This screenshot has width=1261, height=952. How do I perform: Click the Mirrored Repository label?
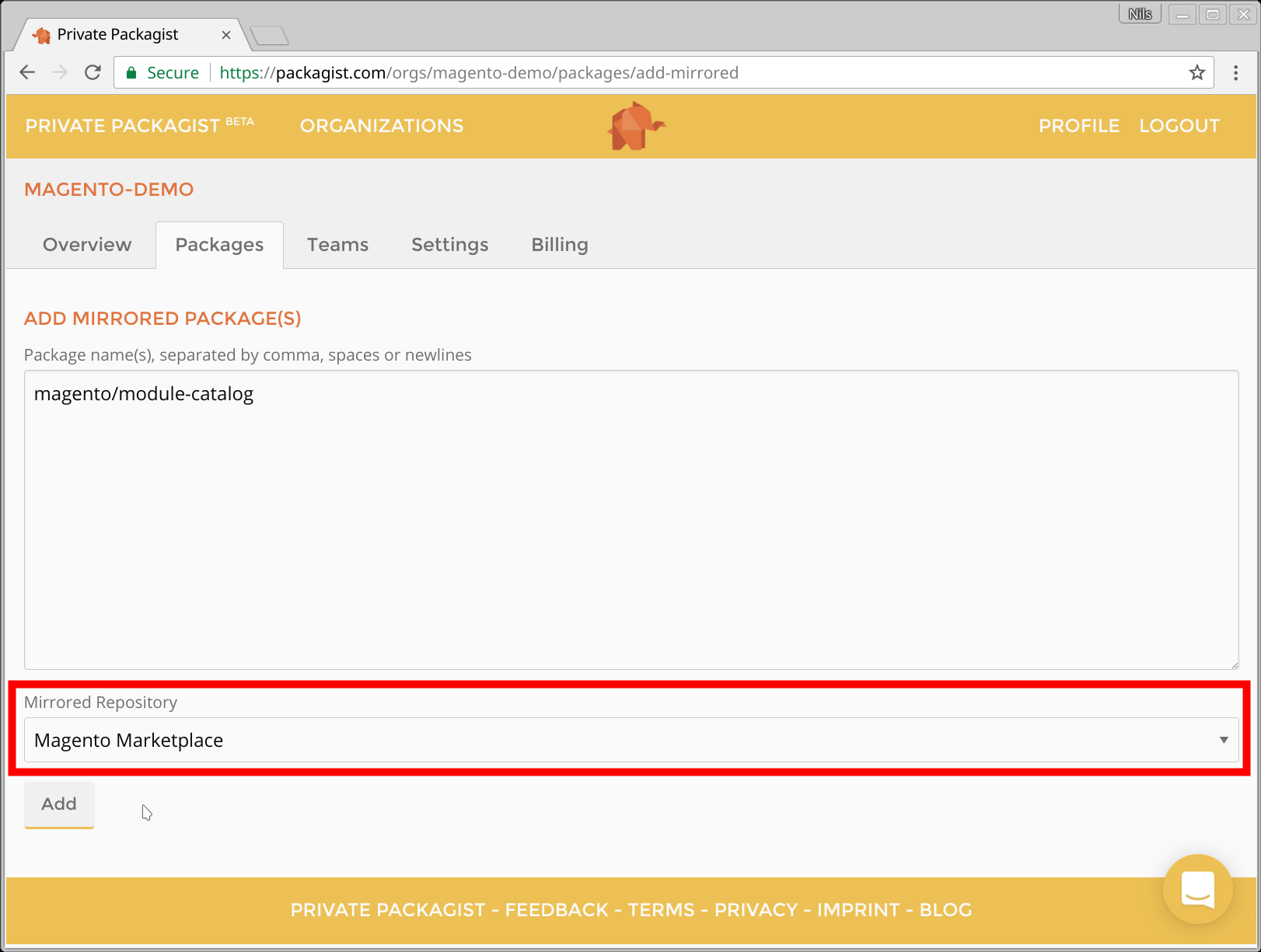(100, 703)
